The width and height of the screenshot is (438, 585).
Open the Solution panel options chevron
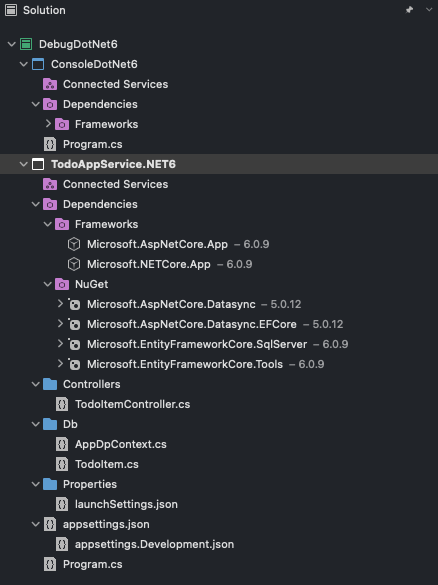429,10
